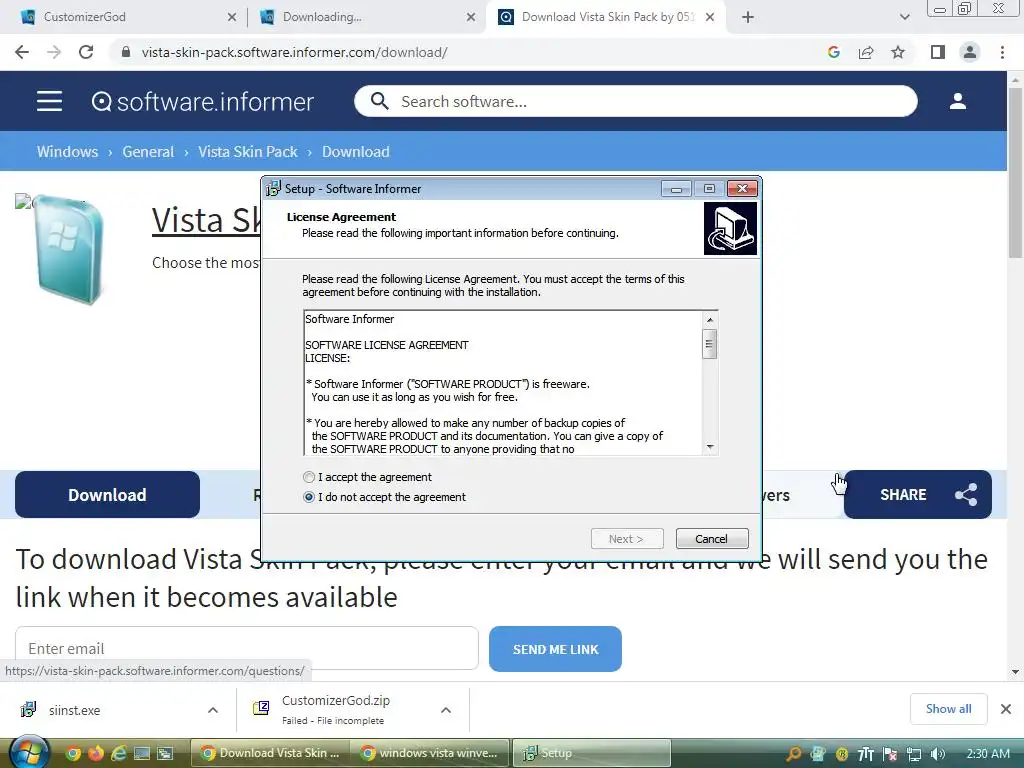Open the volume icon in system tray
This screenshot has height=768, width=1024.
[x=938, y=754]
